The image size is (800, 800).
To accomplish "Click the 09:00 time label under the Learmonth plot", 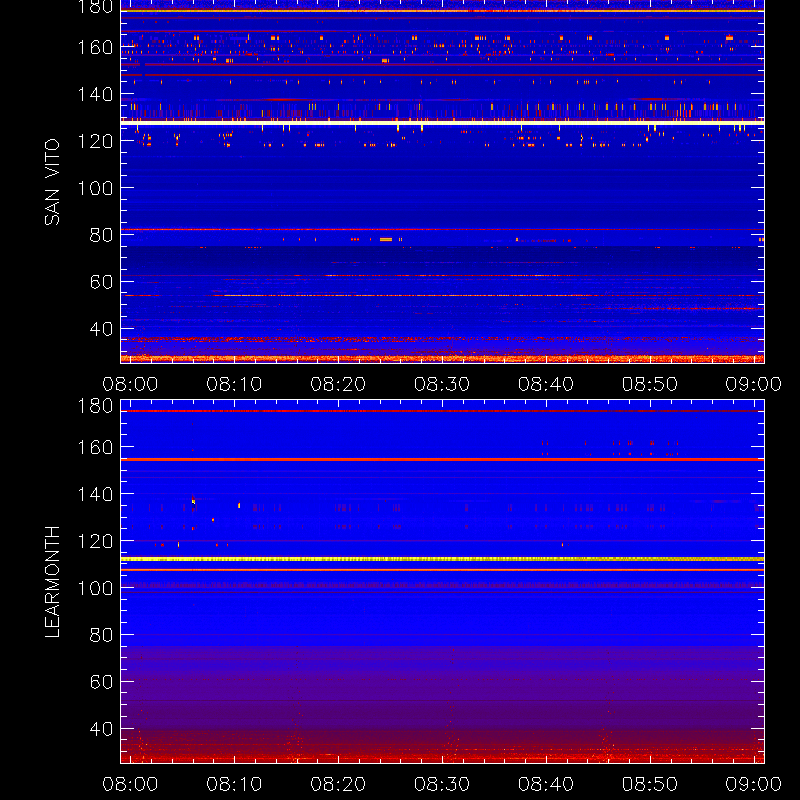I will click(x=754, y=784).
